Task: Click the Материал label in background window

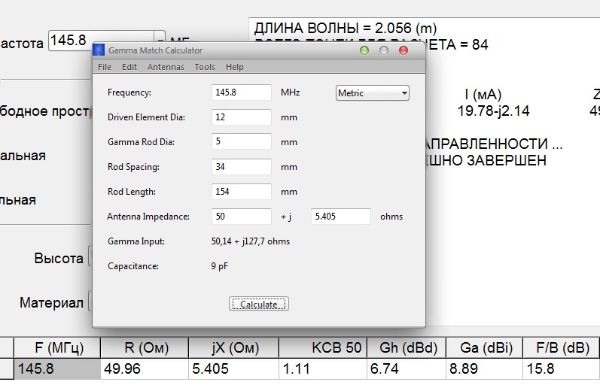Action: 52,303
